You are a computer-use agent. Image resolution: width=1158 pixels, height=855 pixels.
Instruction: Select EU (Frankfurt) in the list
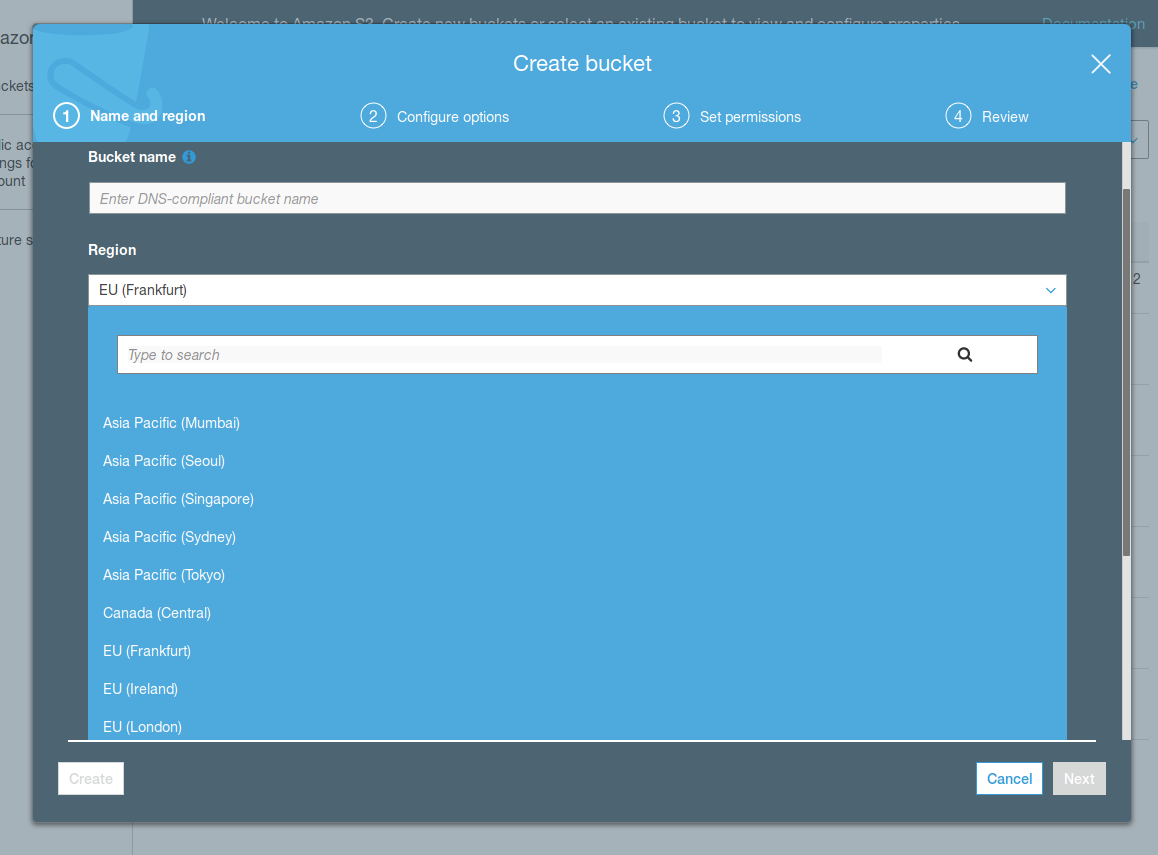coord(147,651)
